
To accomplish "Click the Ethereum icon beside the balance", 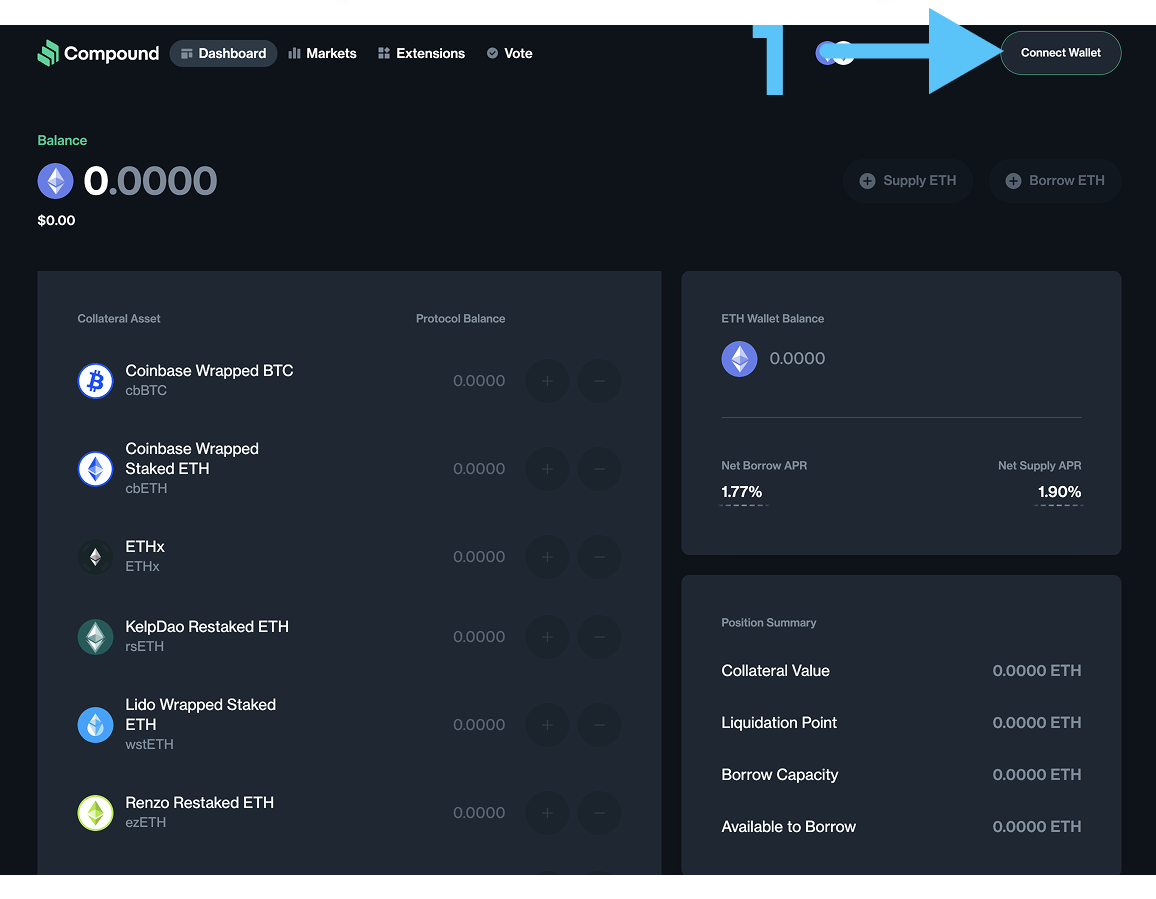I will [56, 181].
